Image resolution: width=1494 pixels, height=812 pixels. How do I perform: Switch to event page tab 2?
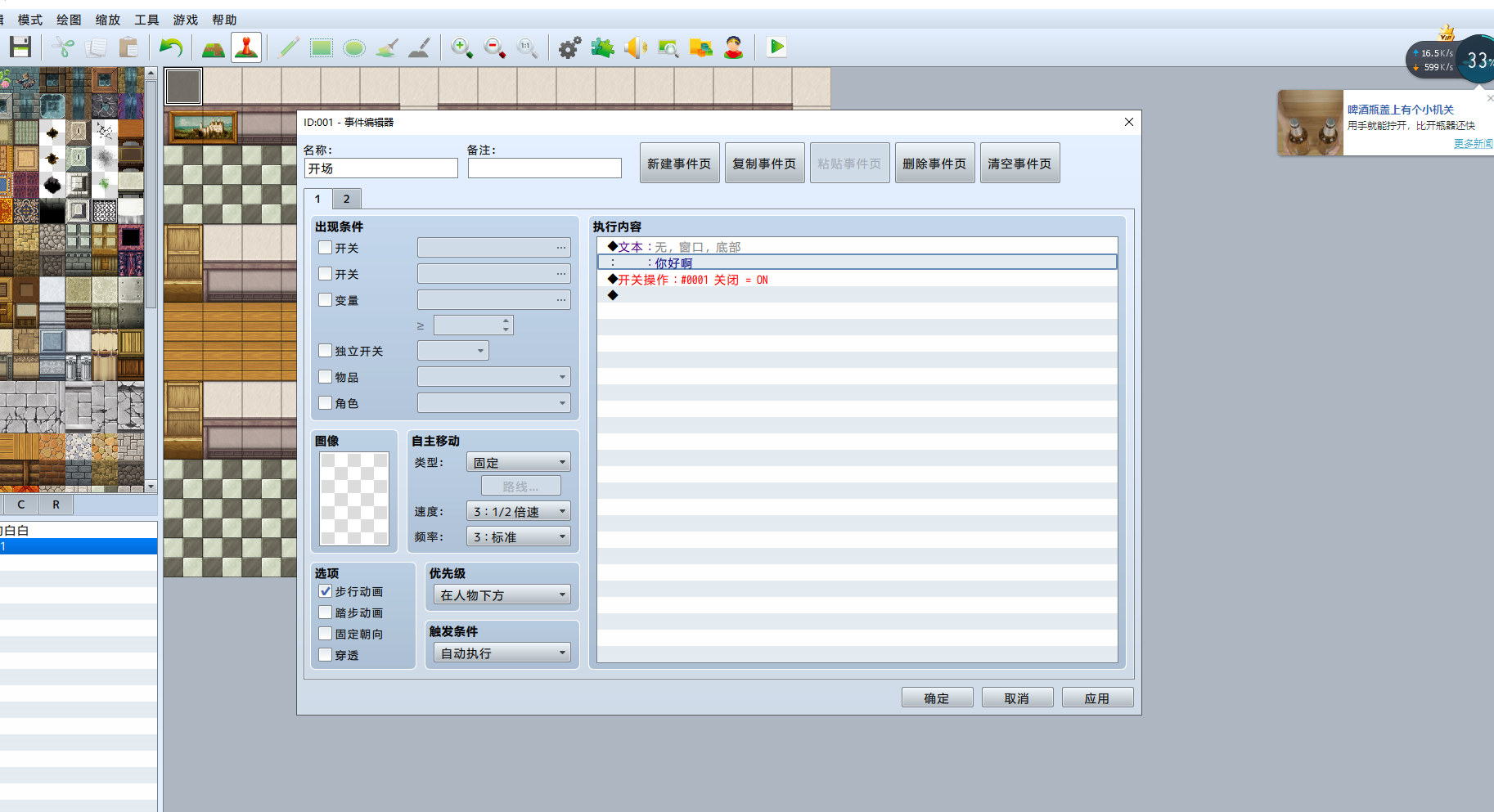[347, 199]
